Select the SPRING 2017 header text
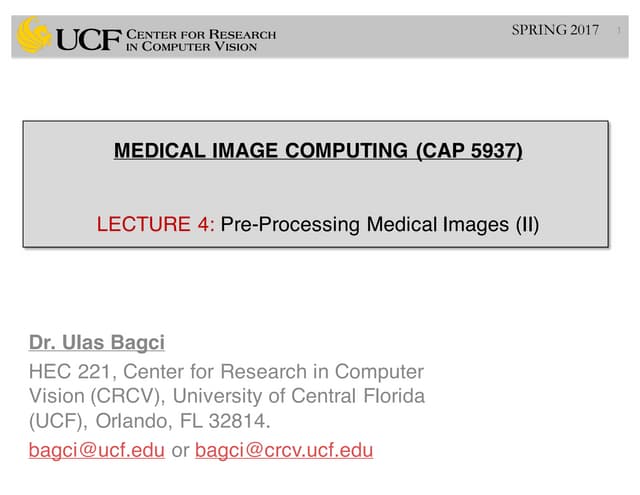Viewport: 640px width, 495px height. point(555,30)
